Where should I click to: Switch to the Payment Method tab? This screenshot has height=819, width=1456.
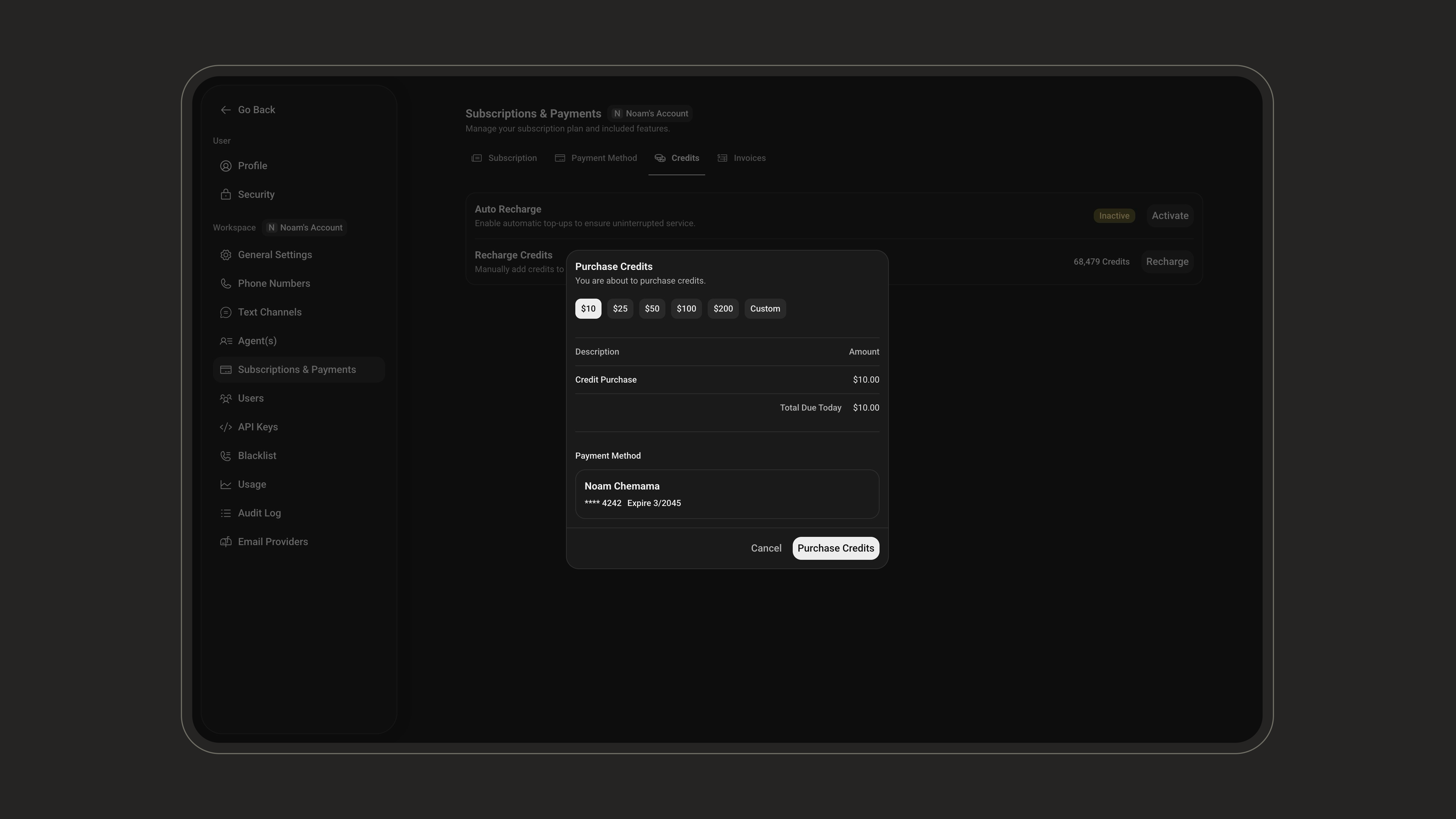[x=596, y=158]
